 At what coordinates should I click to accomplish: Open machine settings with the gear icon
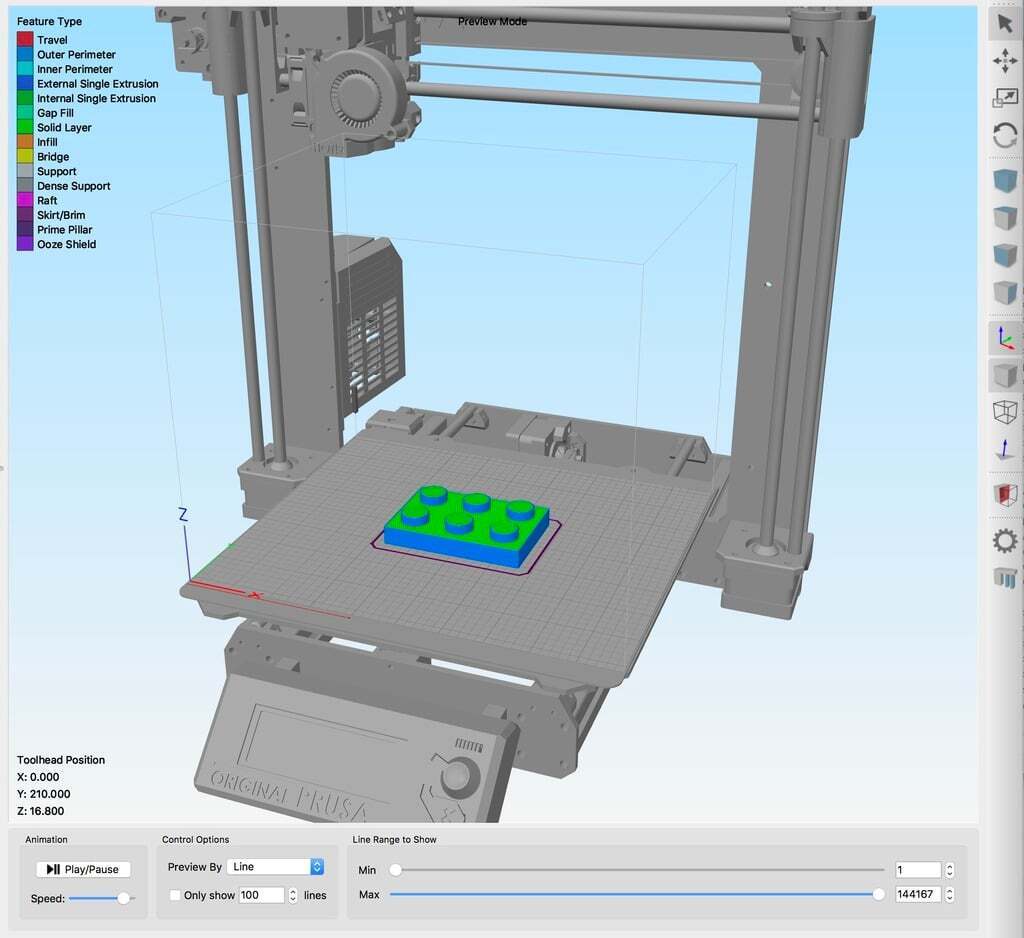(1003, 540)
